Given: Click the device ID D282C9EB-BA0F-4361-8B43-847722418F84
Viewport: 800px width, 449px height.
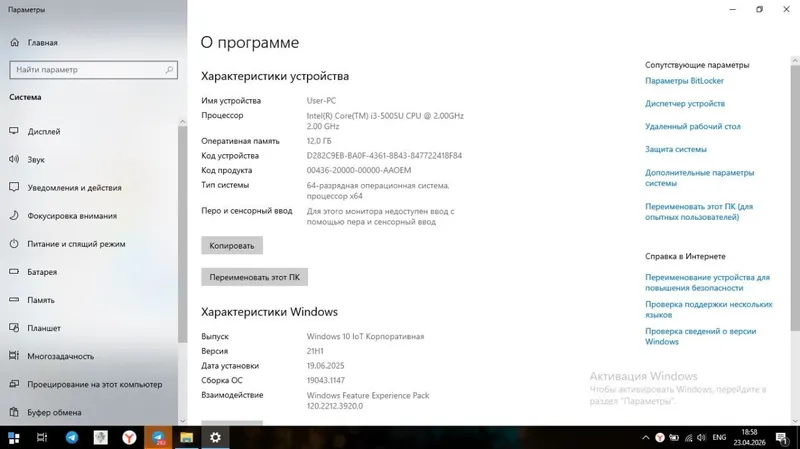Looking at the screenshot, I should (384, 156).
